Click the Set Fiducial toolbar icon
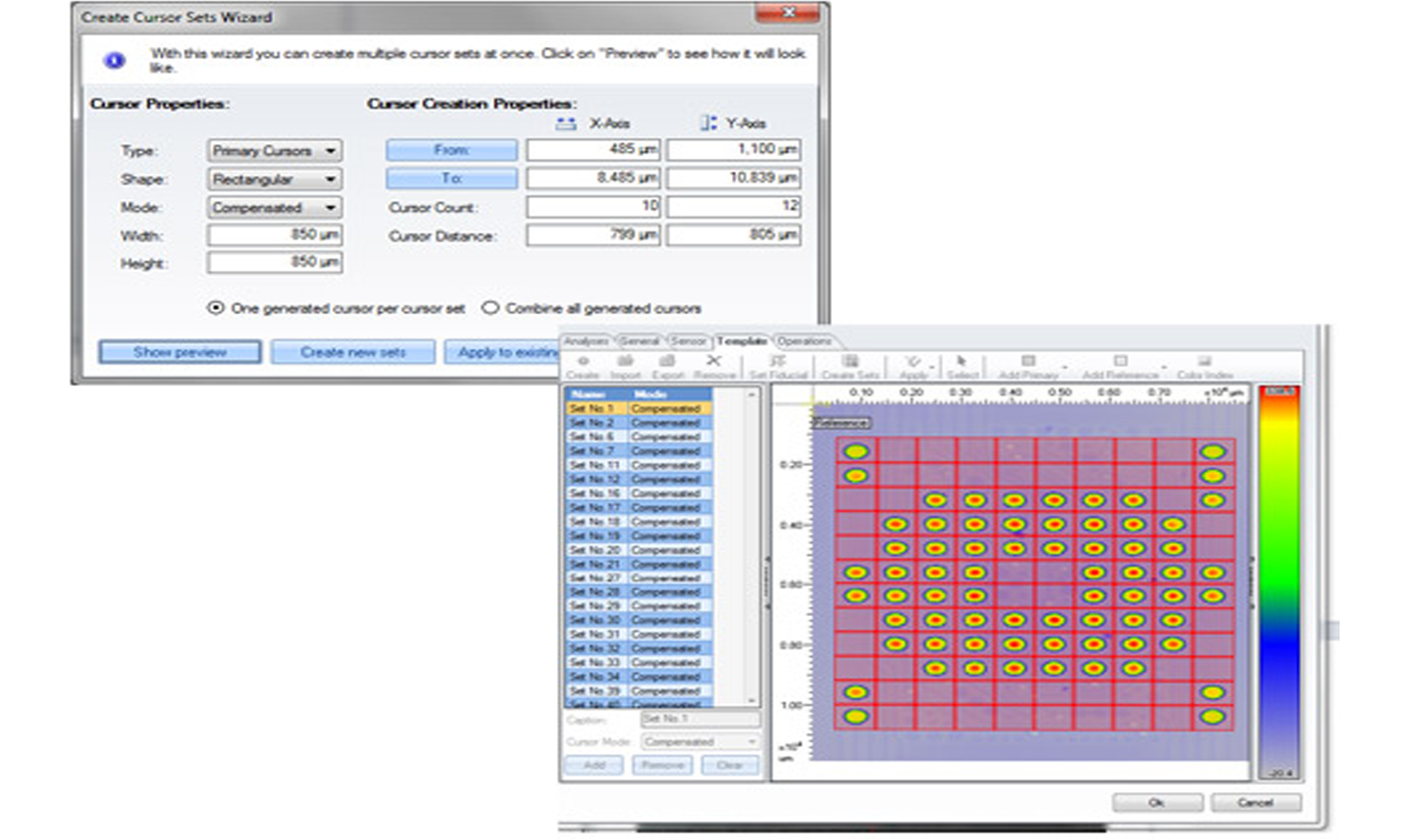Screen dimensions: 1416x840 [x=778, y=366]
